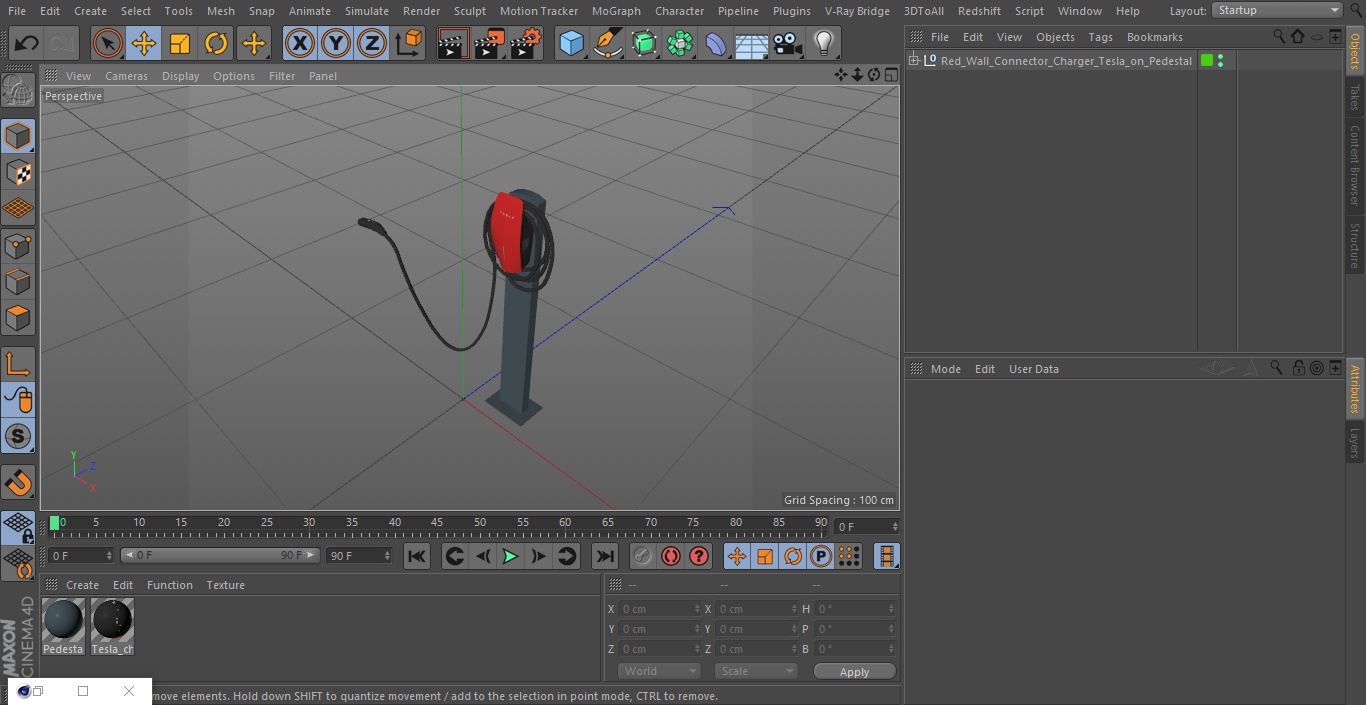The image size is (1366, 705).
Task: Open the Attributes side tab
Action: pos(1355,389)
